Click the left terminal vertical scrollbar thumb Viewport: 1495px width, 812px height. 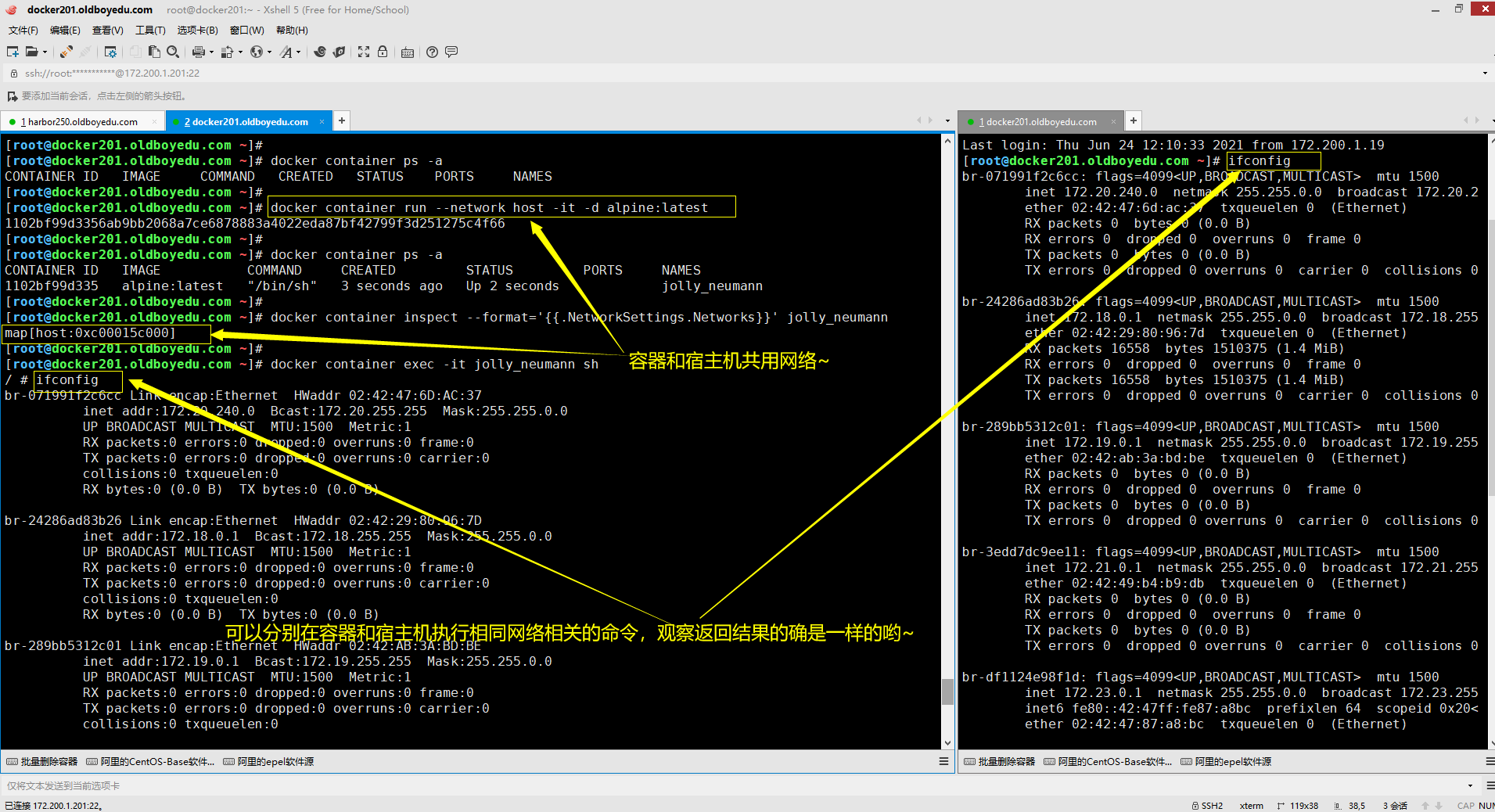click(x=947, y=692)
